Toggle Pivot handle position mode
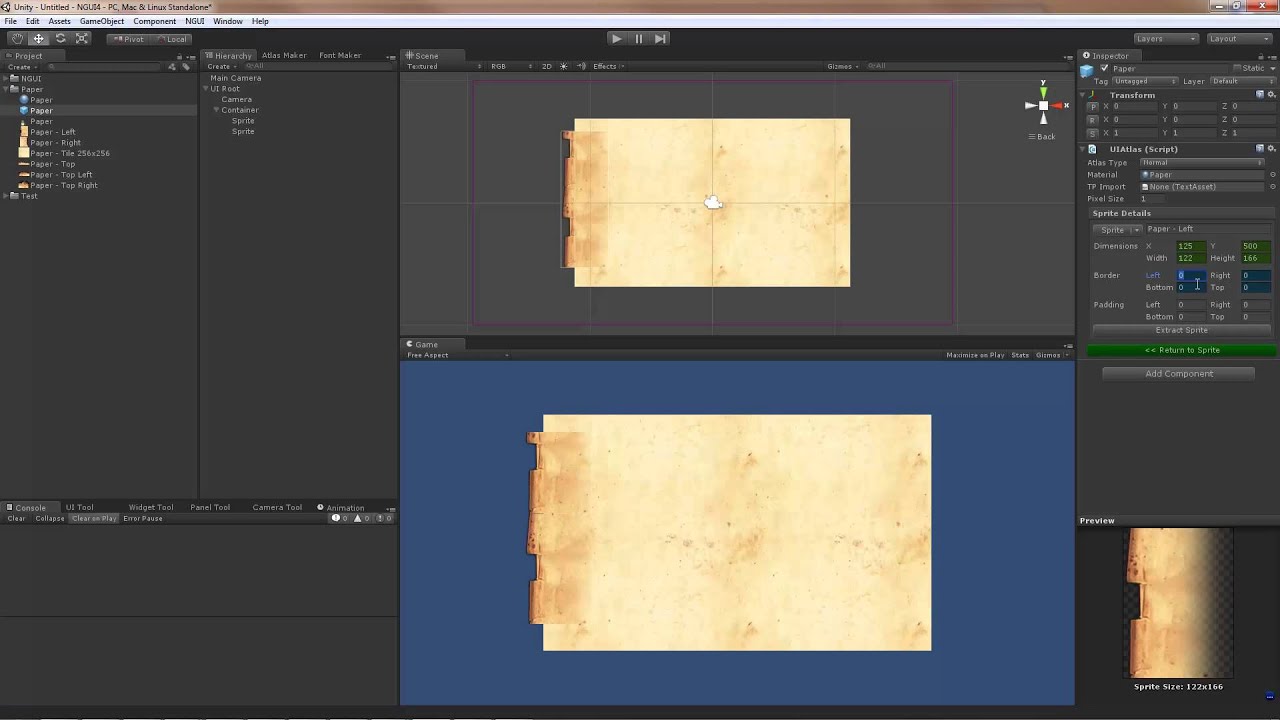Screen dimensions: 1280x720 click(127, 39)
